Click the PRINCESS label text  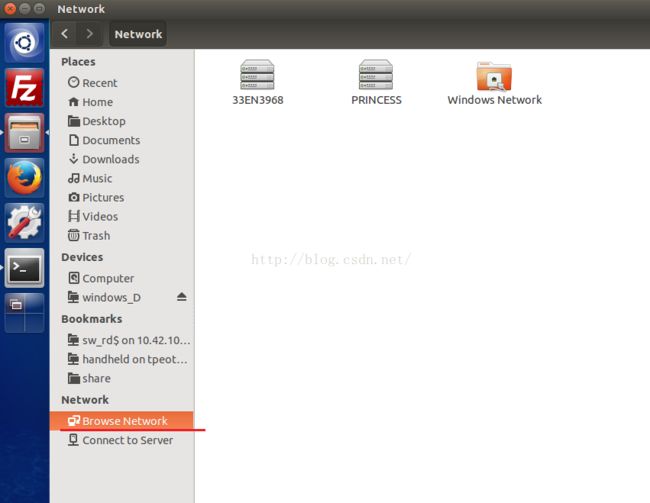click(376, 100)
